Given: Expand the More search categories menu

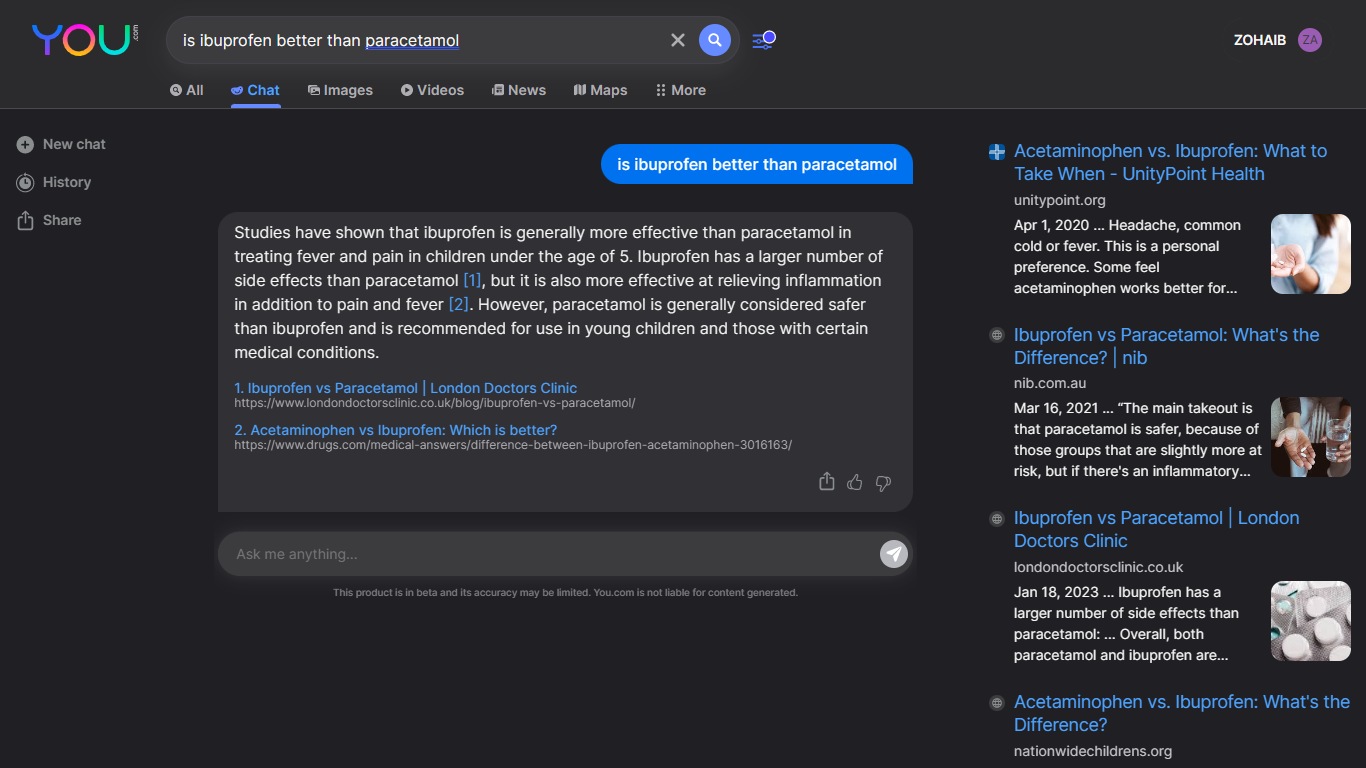Looking at the screenshot, I should pos(680,90).
